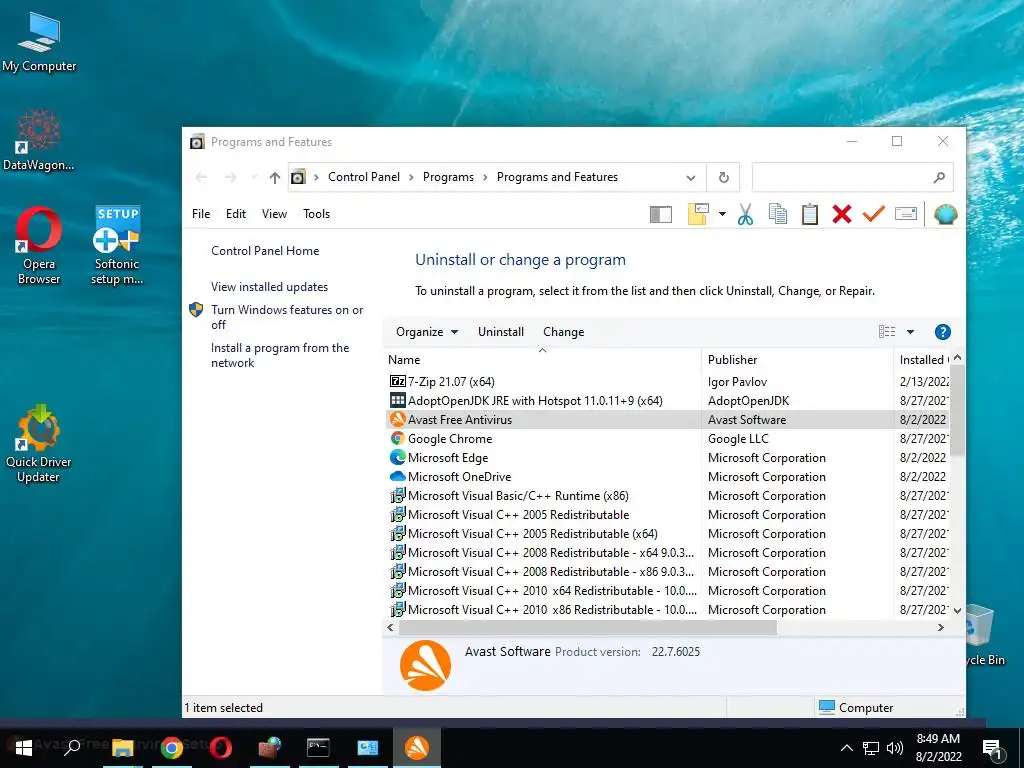Click the globe icon in the toolbar
This screenshot has height=768, width=1024.
coord(945,214)
